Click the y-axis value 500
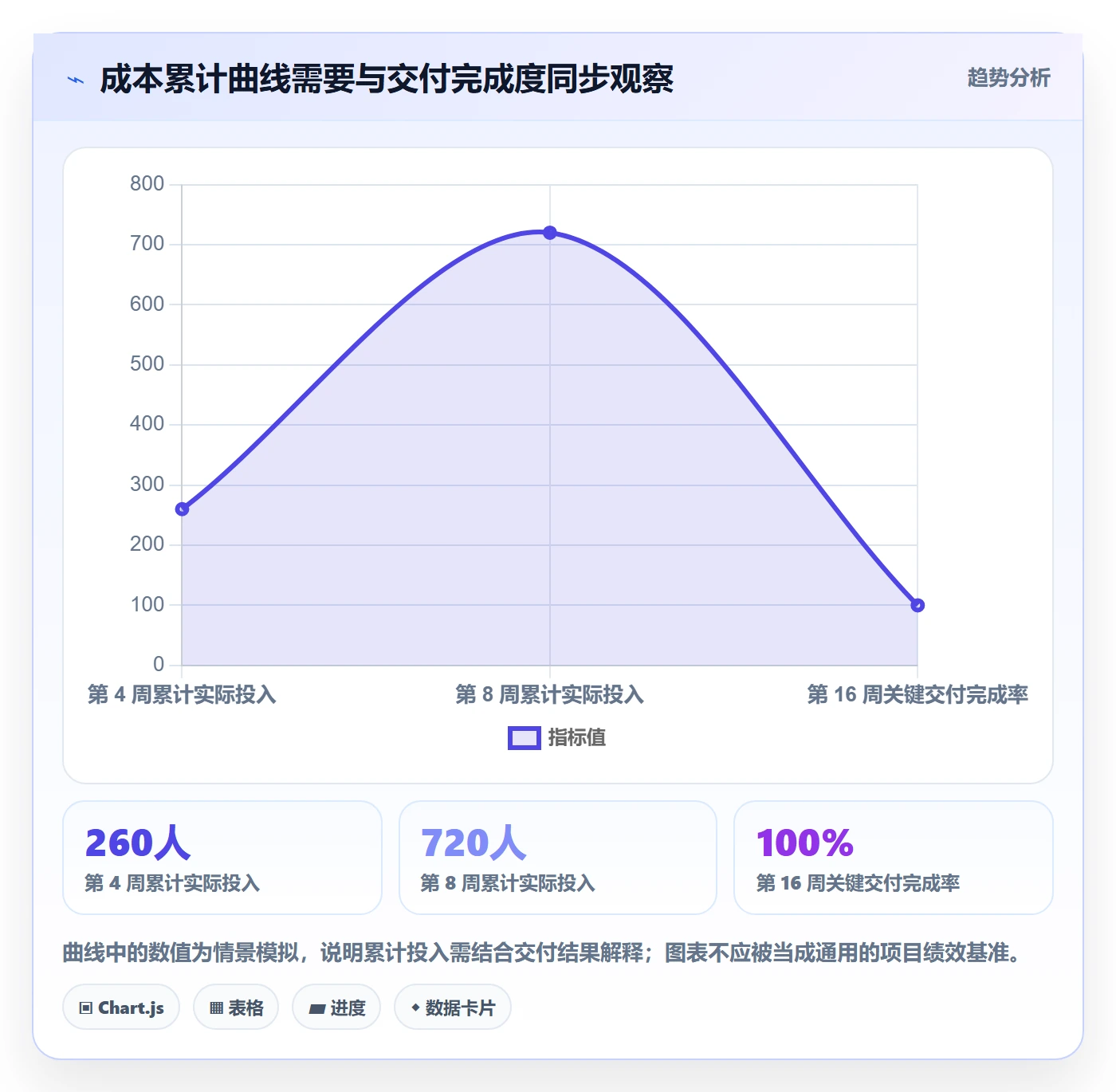 [147, 364]
